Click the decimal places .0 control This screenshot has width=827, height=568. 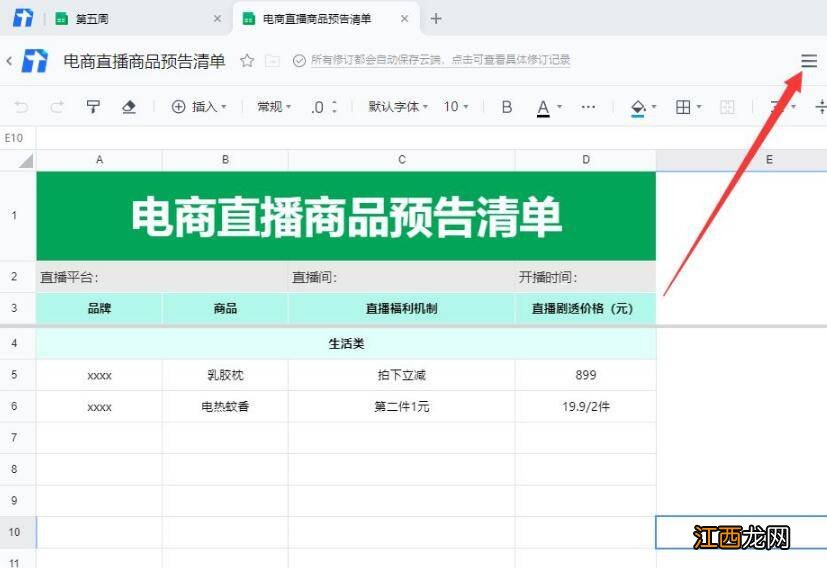(x=324, y=107)
